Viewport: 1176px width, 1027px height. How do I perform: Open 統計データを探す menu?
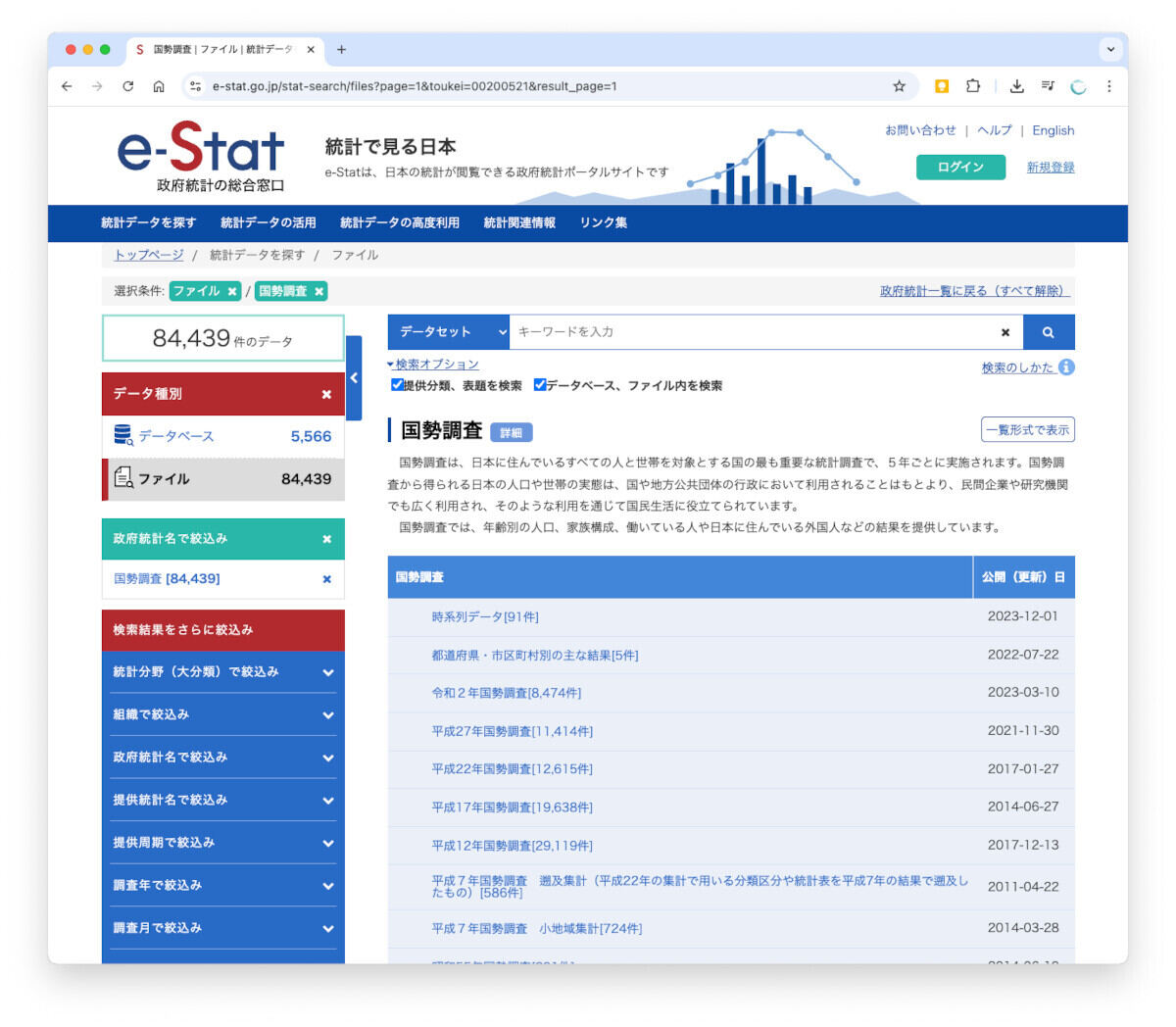pyautogui.click(x=149, y=223)
